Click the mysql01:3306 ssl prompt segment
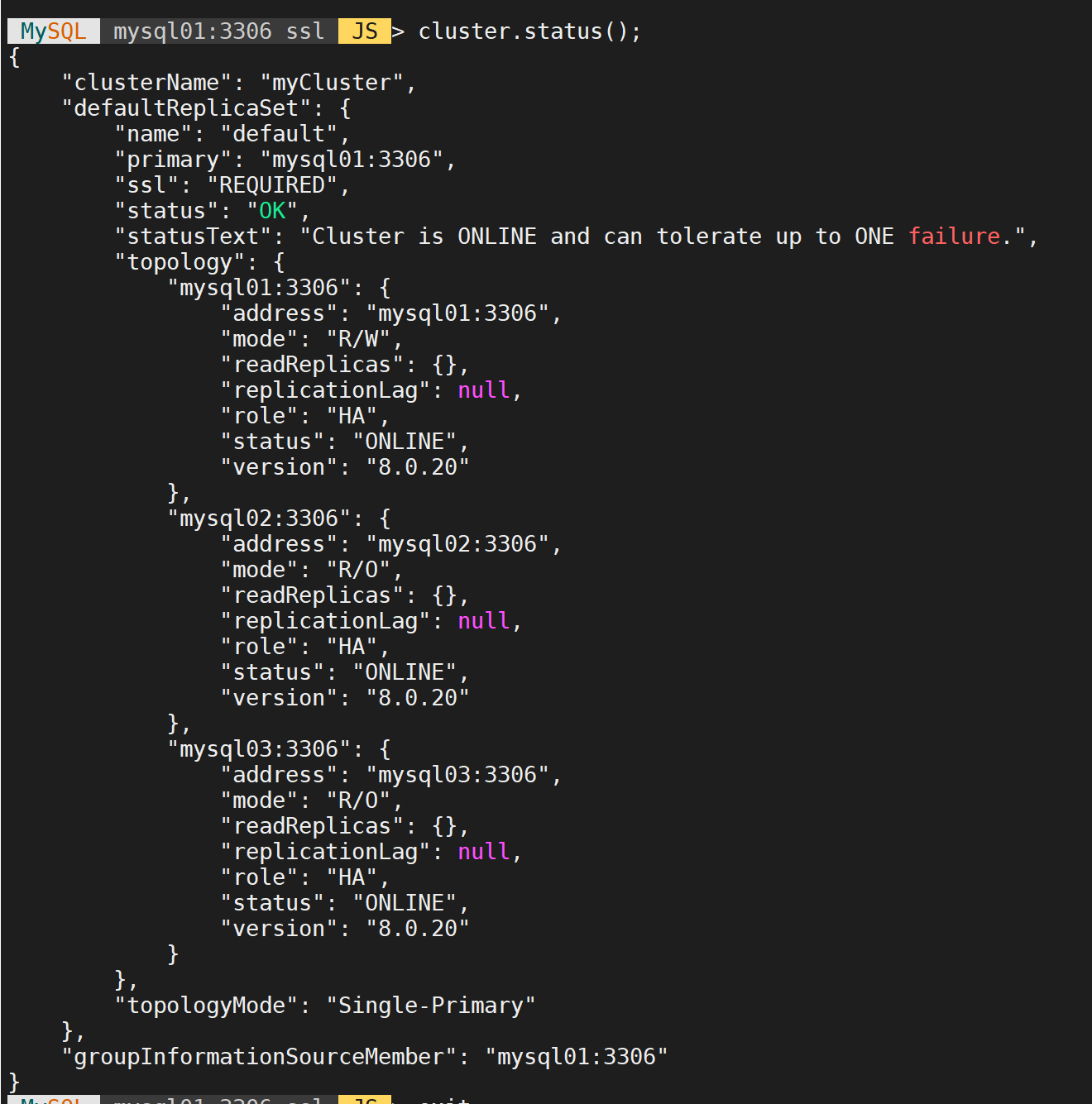The width and height of the screenshot is (1092, 1104). pos(219,31)
